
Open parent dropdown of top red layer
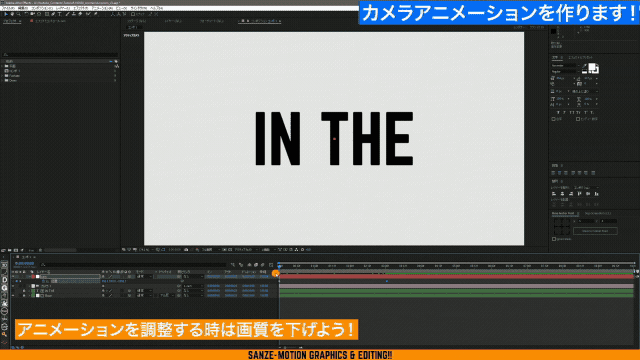coord(193,276)
